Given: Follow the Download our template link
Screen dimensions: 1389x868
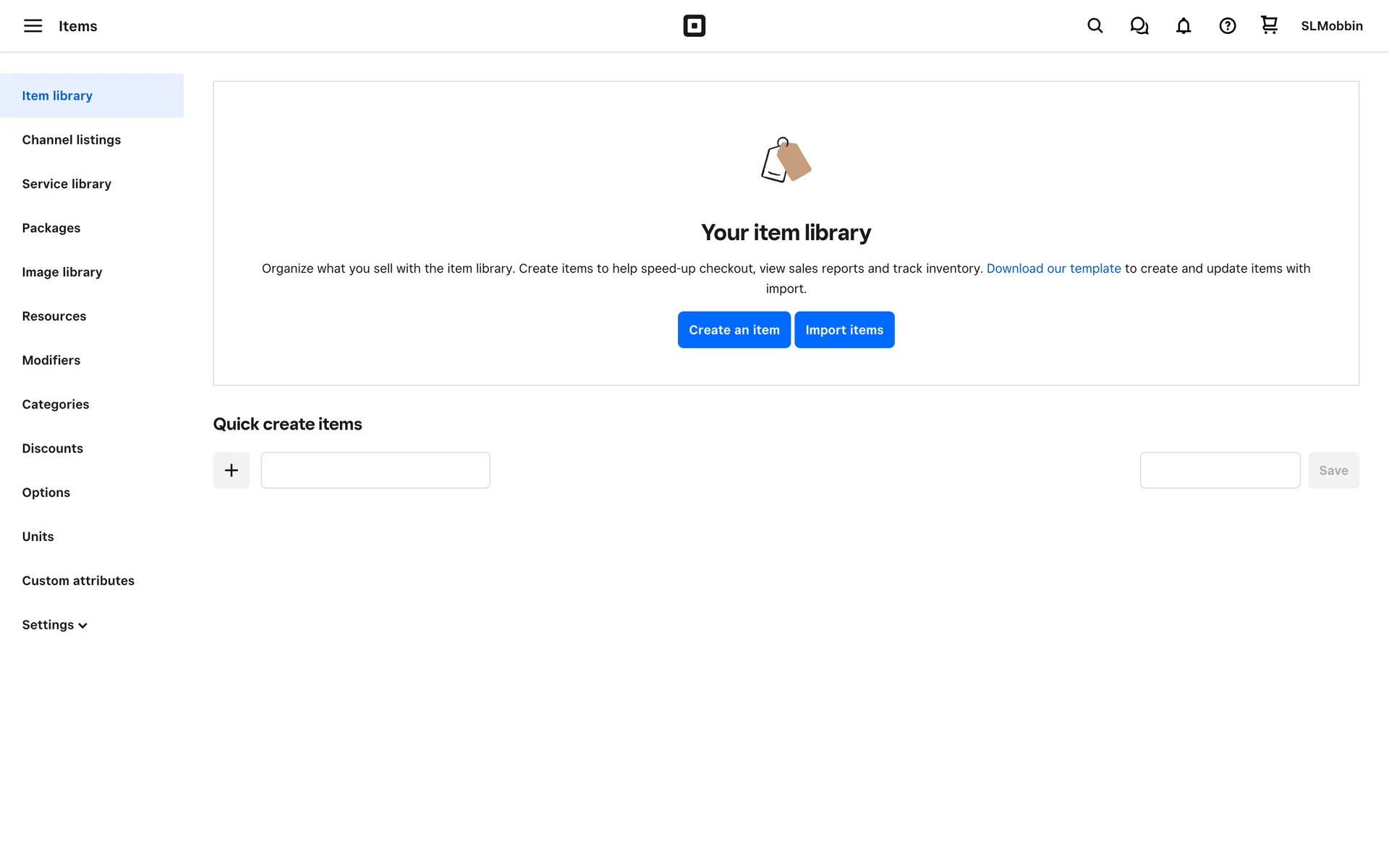Looking at the screenshot, I should tap(1053, 268).
